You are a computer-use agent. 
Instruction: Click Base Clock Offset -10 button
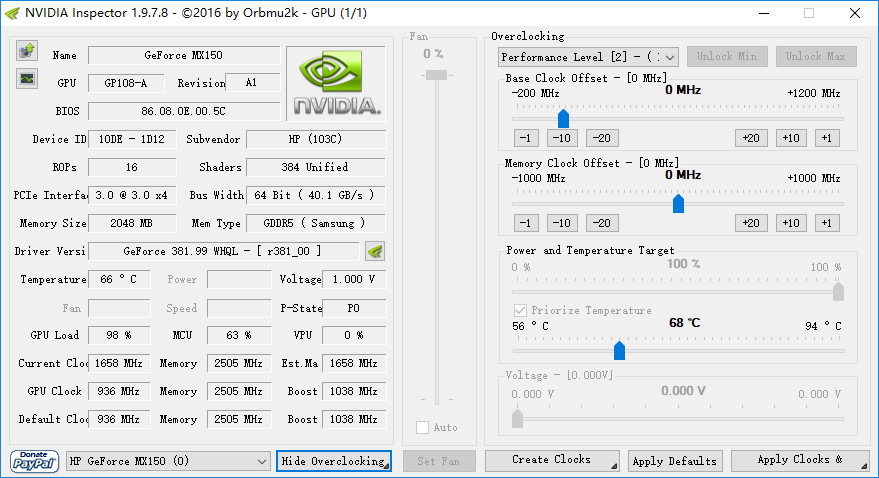coord(562,138)
